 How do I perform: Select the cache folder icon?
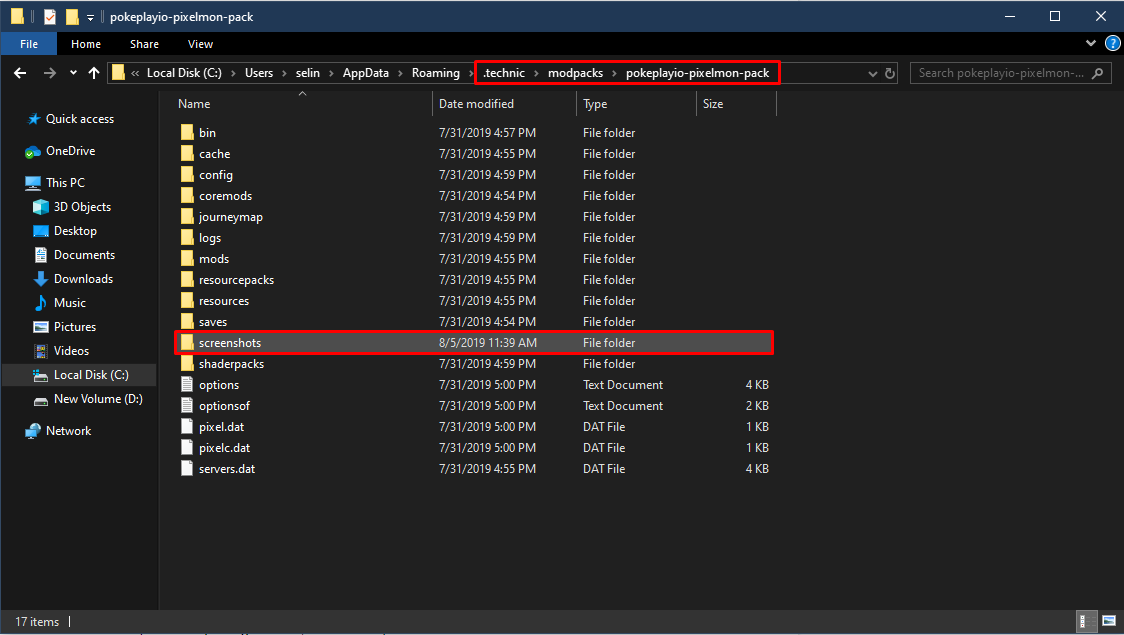[x=187, y=153]
